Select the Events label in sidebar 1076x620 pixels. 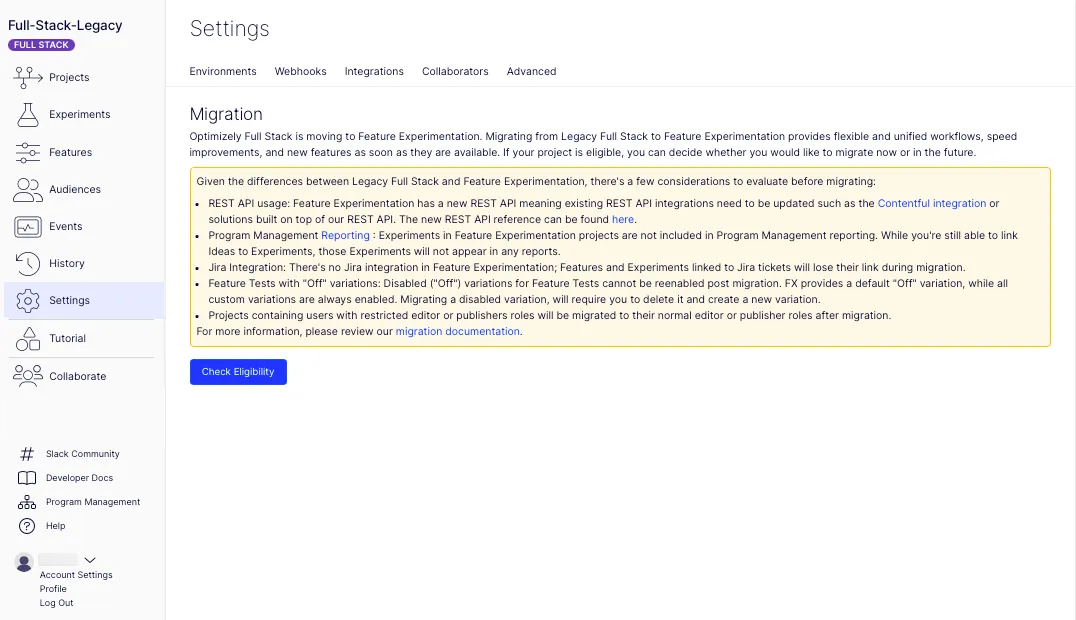click(x=66, y=227)
